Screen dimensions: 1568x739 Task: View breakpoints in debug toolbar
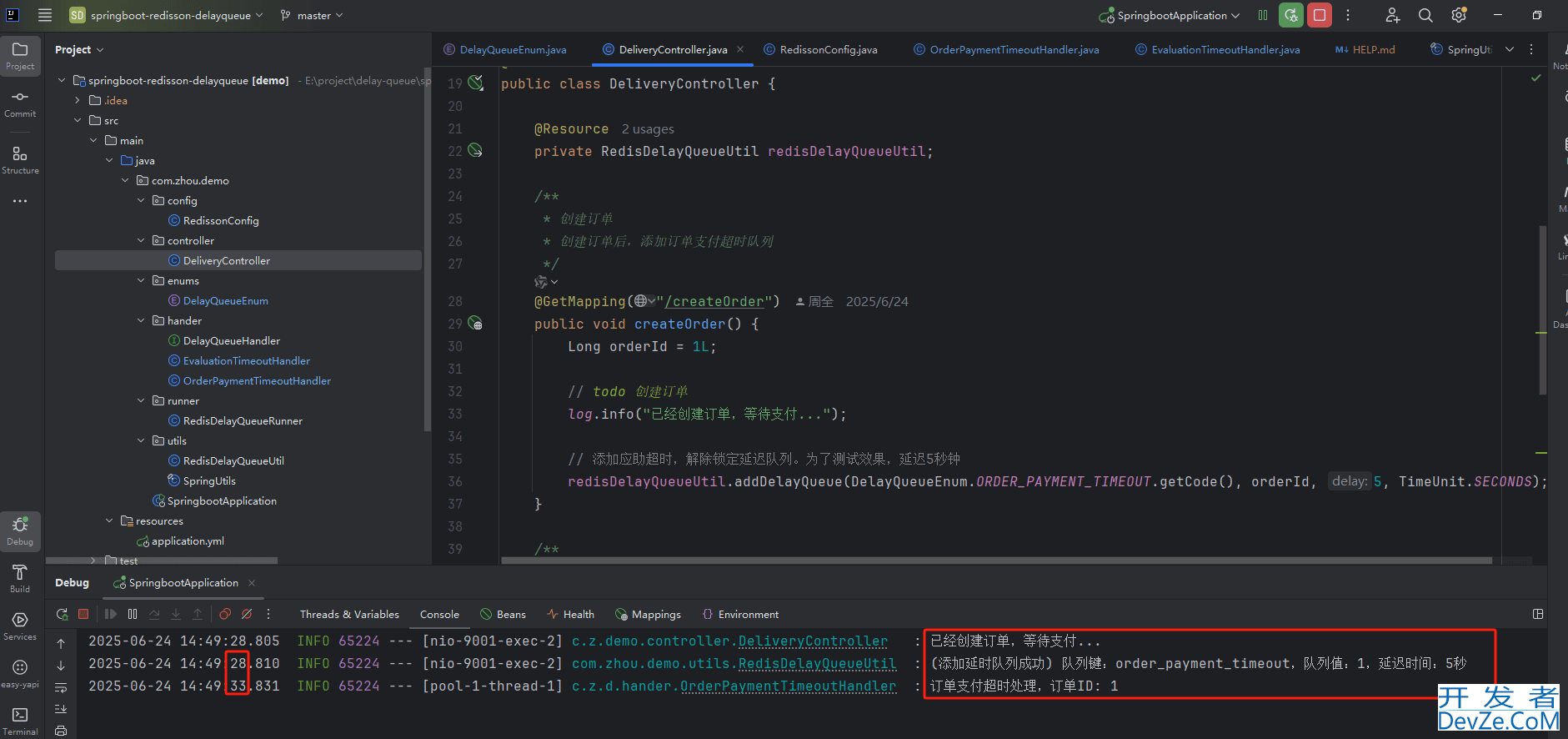pyautogui.click(x=225, y=614)
